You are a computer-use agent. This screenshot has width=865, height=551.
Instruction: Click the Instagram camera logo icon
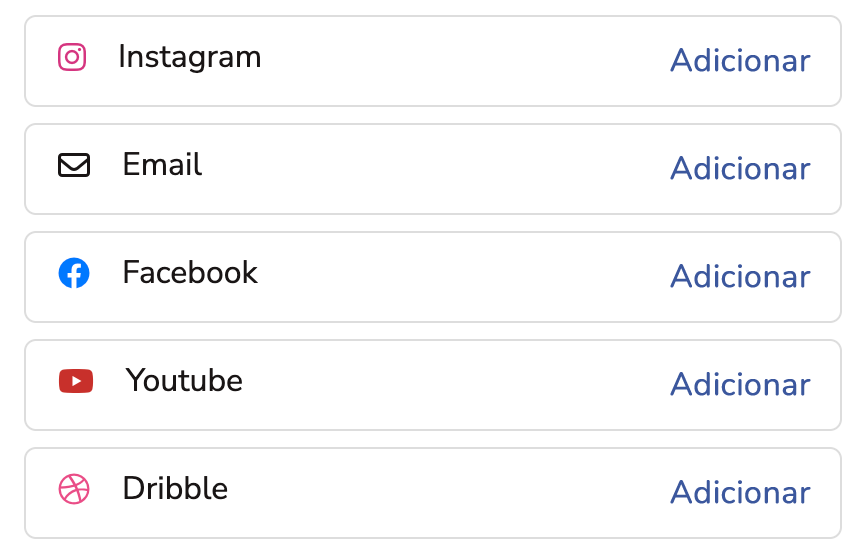pyautogui.click(x=72, y=57)
